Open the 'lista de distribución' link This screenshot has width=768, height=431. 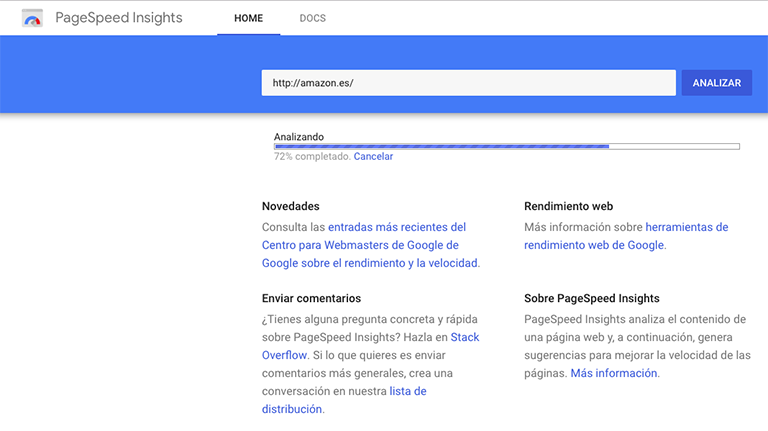408,391
